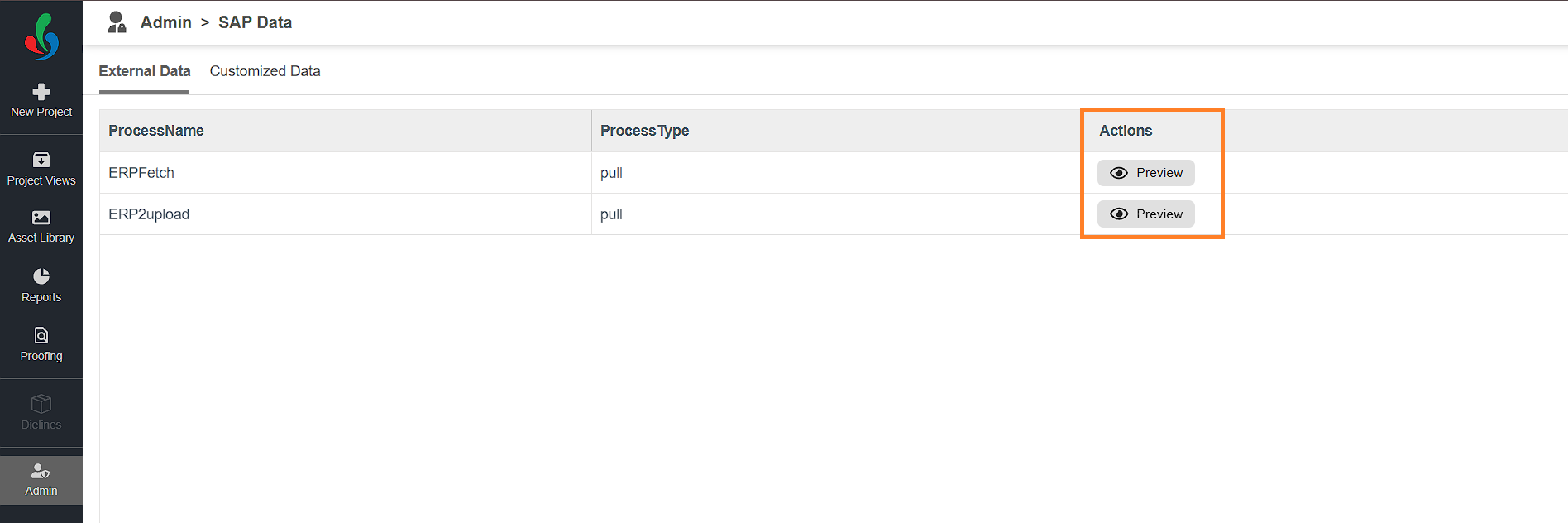
Task: Click the Preview button for ERPFetch
Action: pos(1145,173)
